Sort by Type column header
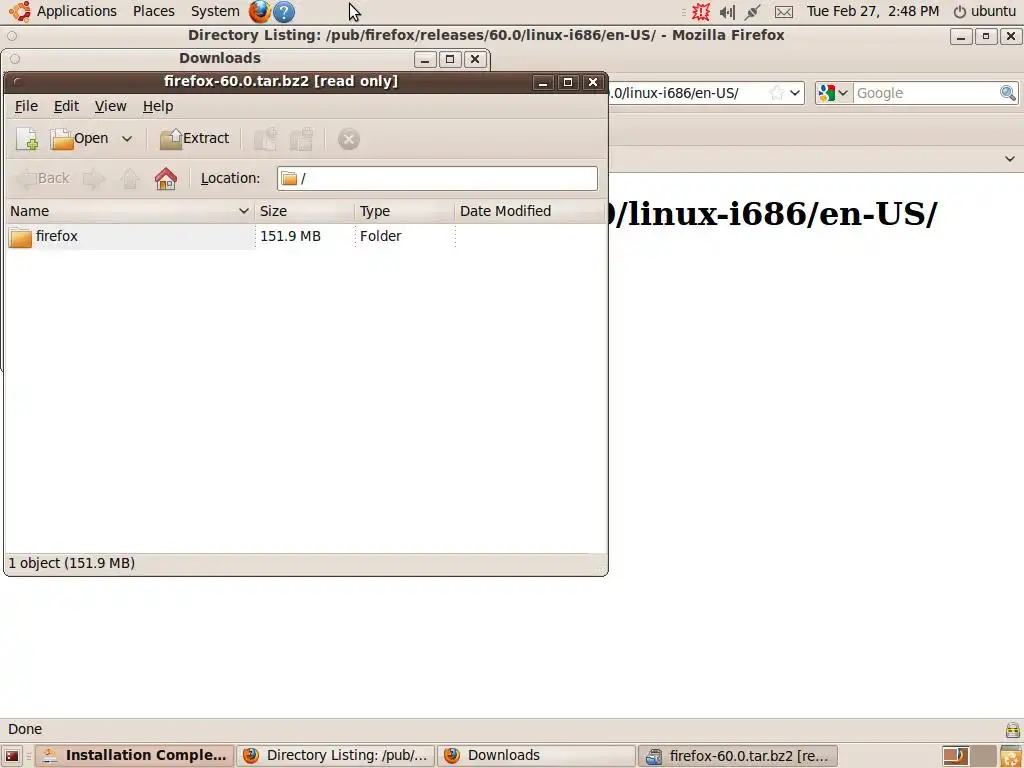 [x=404, y=211]
